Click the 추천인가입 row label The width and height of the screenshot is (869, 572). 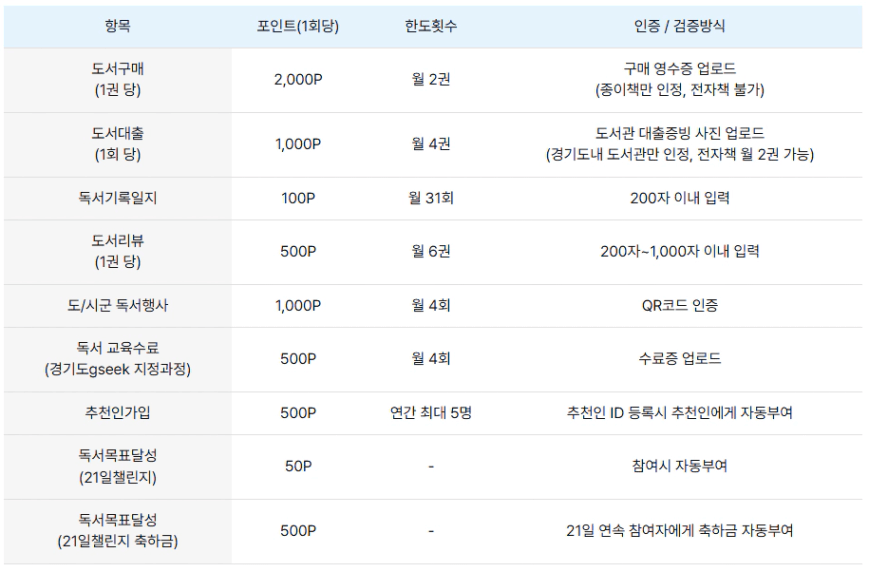117,413
